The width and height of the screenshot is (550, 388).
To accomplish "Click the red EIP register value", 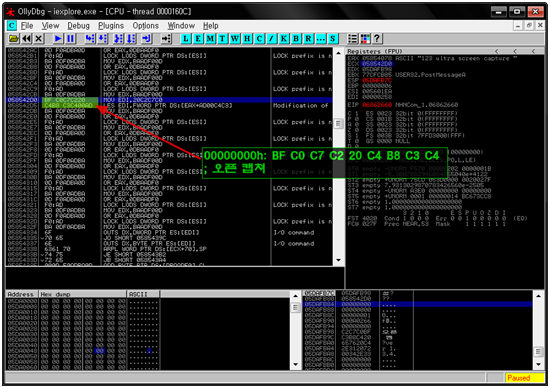I will [377, 105].
